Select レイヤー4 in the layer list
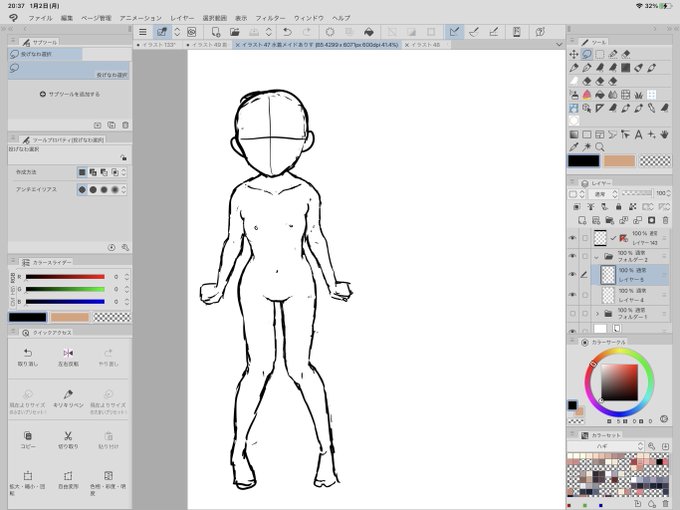Image resolution: width=680 pixels, height=510 pixels. 632,294
